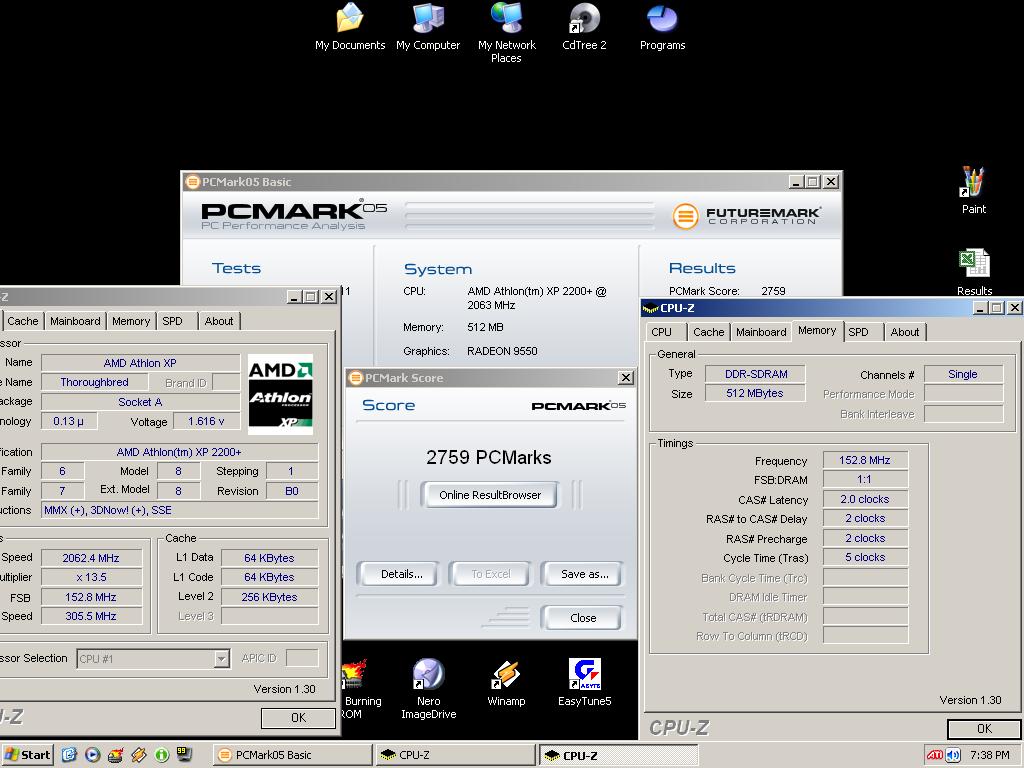Open the About tab in right CPU-Z window
The image size is (1024, 768).
[904, 332]
